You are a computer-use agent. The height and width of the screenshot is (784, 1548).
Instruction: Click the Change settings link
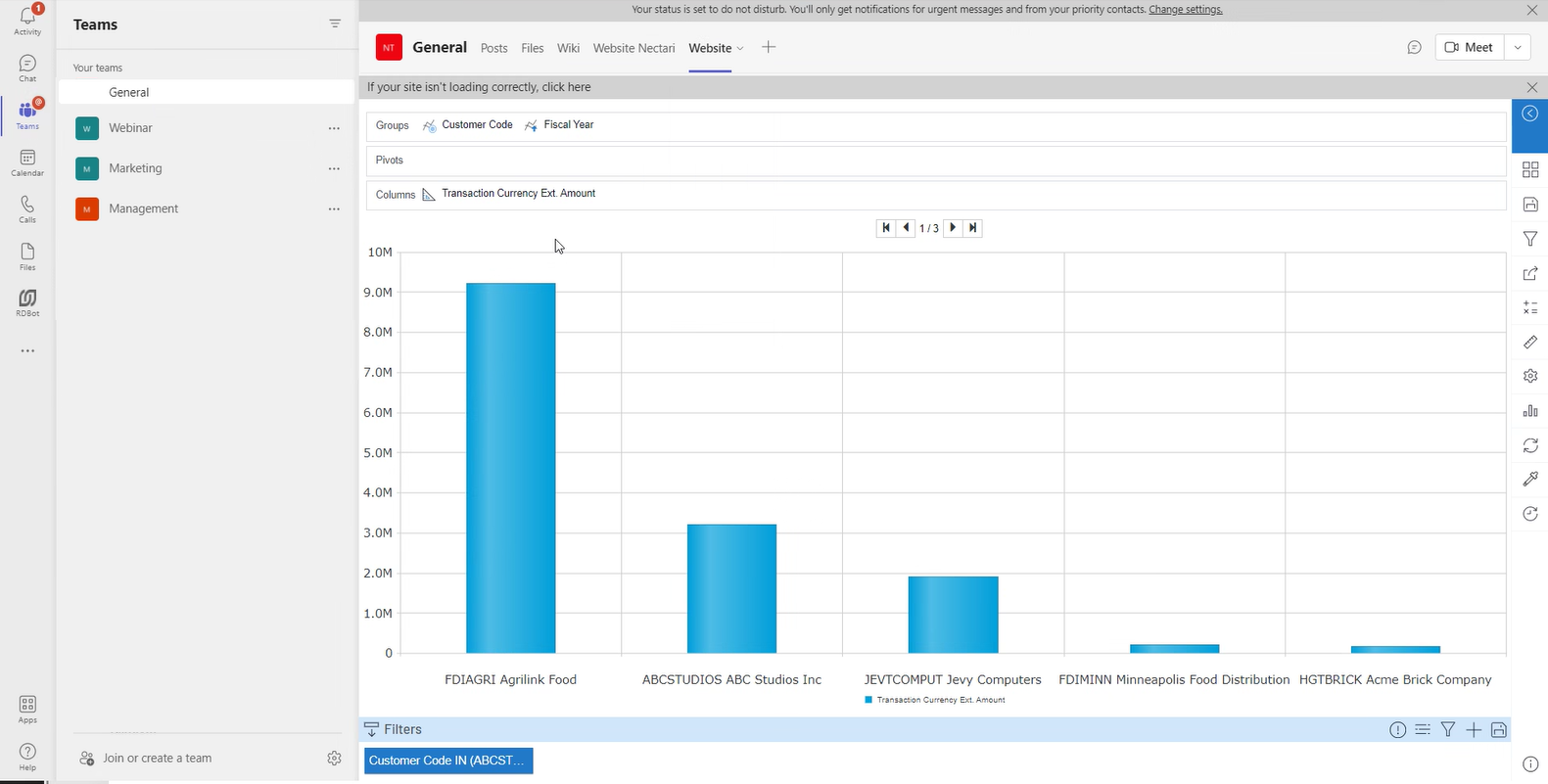(1185, 10)
